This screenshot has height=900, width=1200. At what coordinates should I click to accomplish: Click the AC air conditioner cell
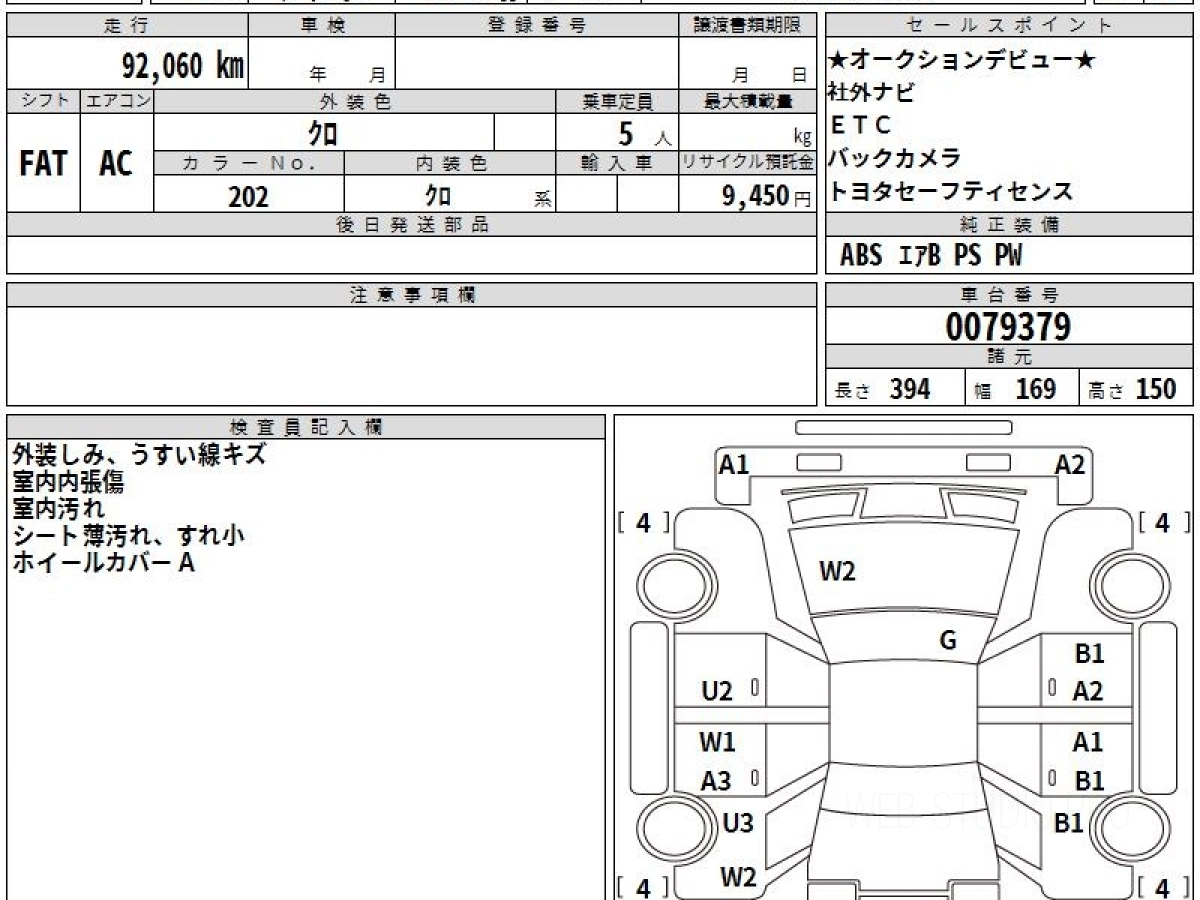coord(116,163)
